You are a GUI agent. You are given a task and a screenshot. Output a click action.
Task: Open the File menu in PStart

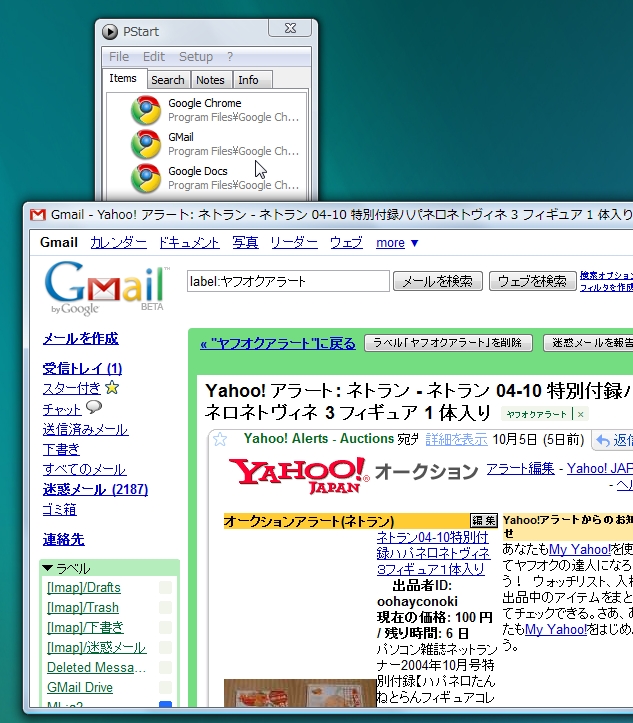[119, 56]
